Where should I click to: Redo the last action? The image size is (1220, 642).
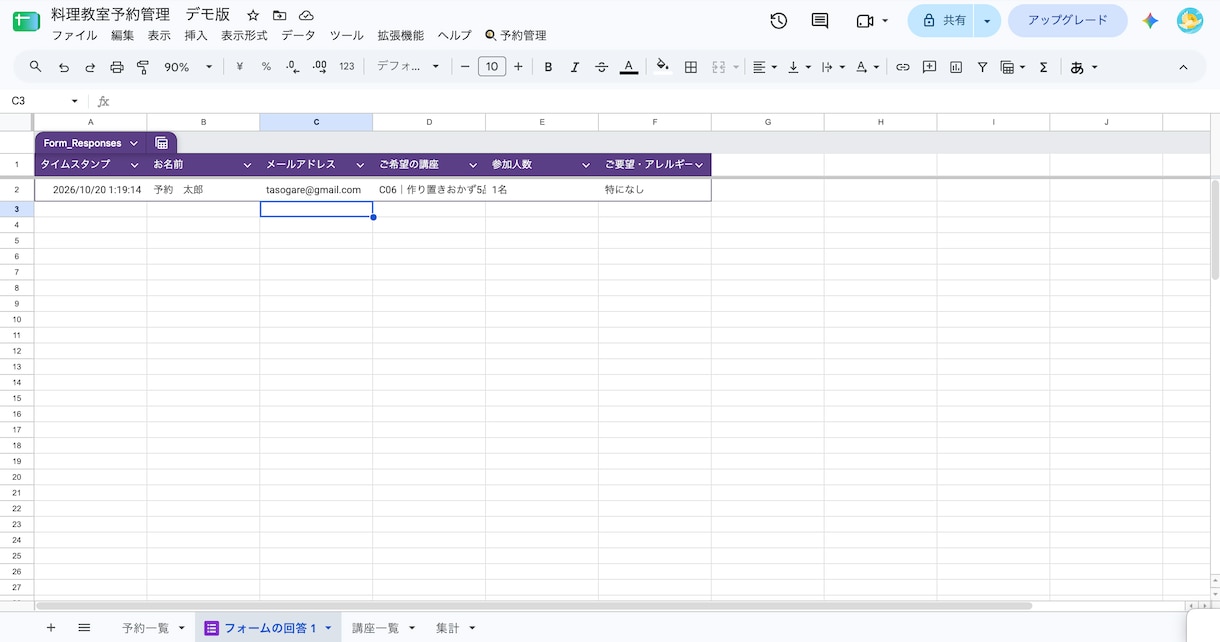coord(90,67)
